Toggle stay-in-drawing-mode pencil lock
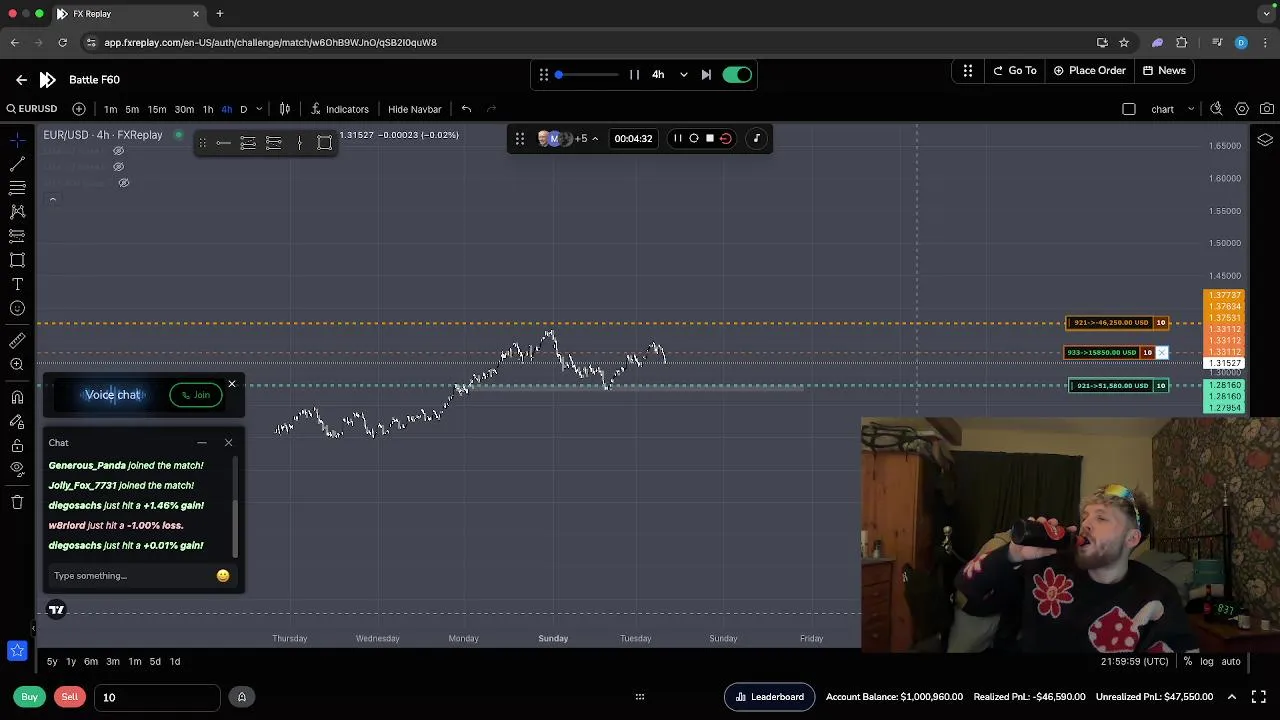This screenshot has height=720, width=1280. pyautogui.click(x=17, y=421)
